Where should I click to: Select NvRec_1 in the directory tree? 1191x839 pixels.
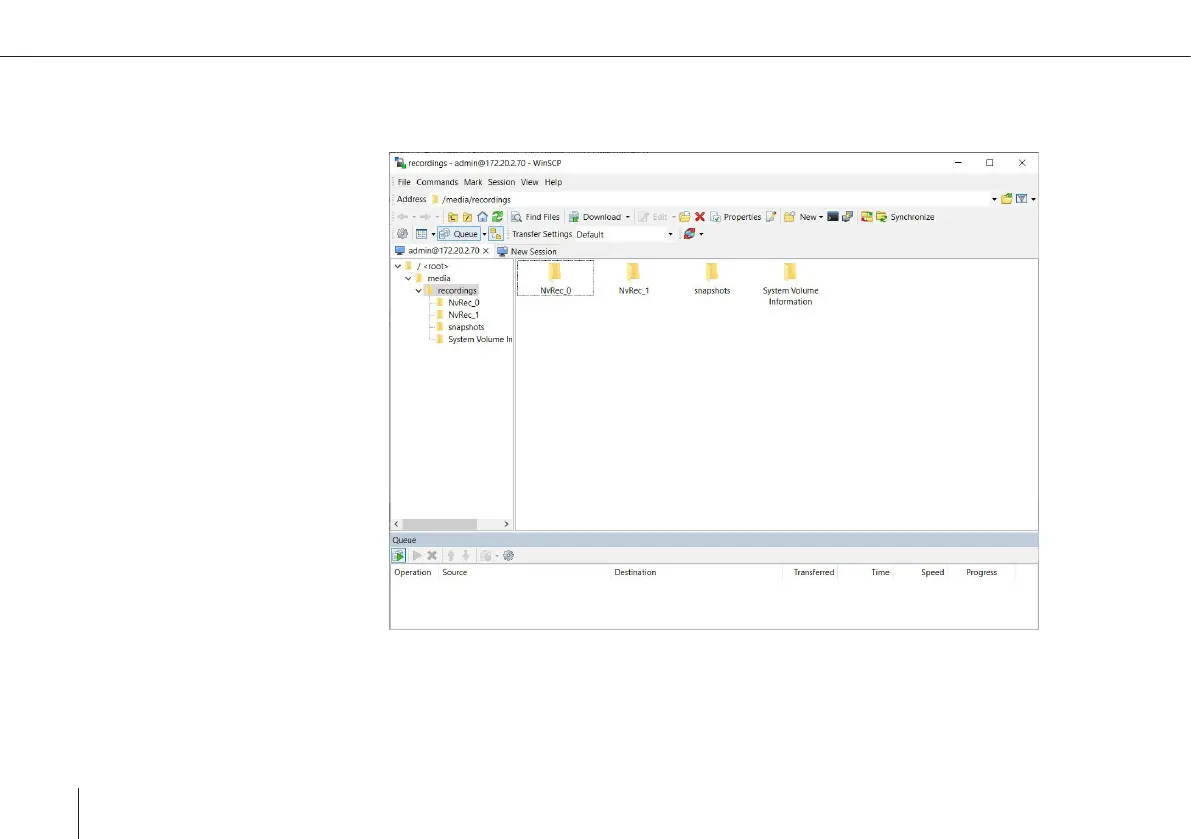click(463, 315)
